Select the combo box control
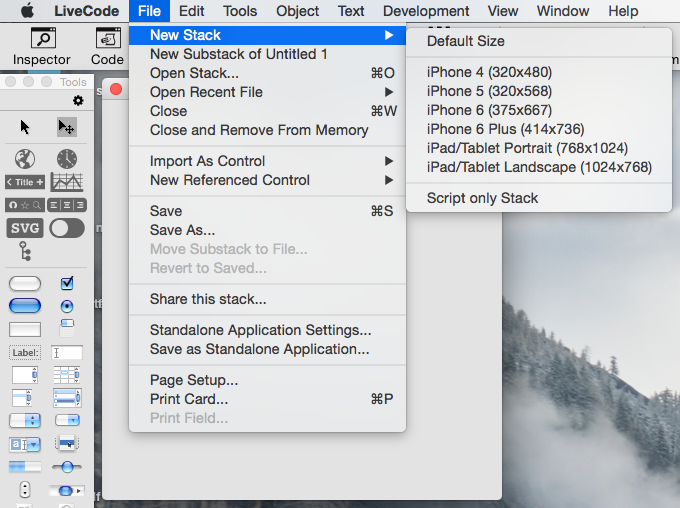Image resolution: width=680 pixels, height=508 pixels. tap(25, 444)
